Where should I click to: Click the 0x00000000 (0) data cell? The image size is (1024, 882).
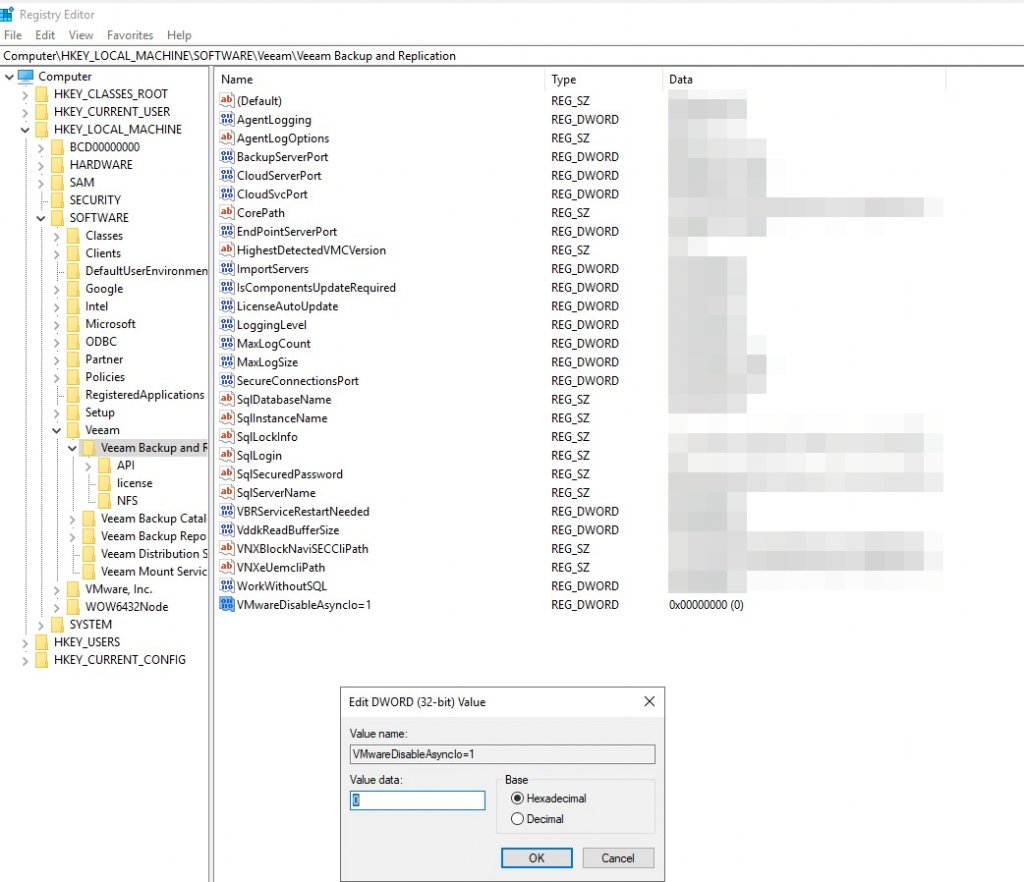tap(706, 605)
